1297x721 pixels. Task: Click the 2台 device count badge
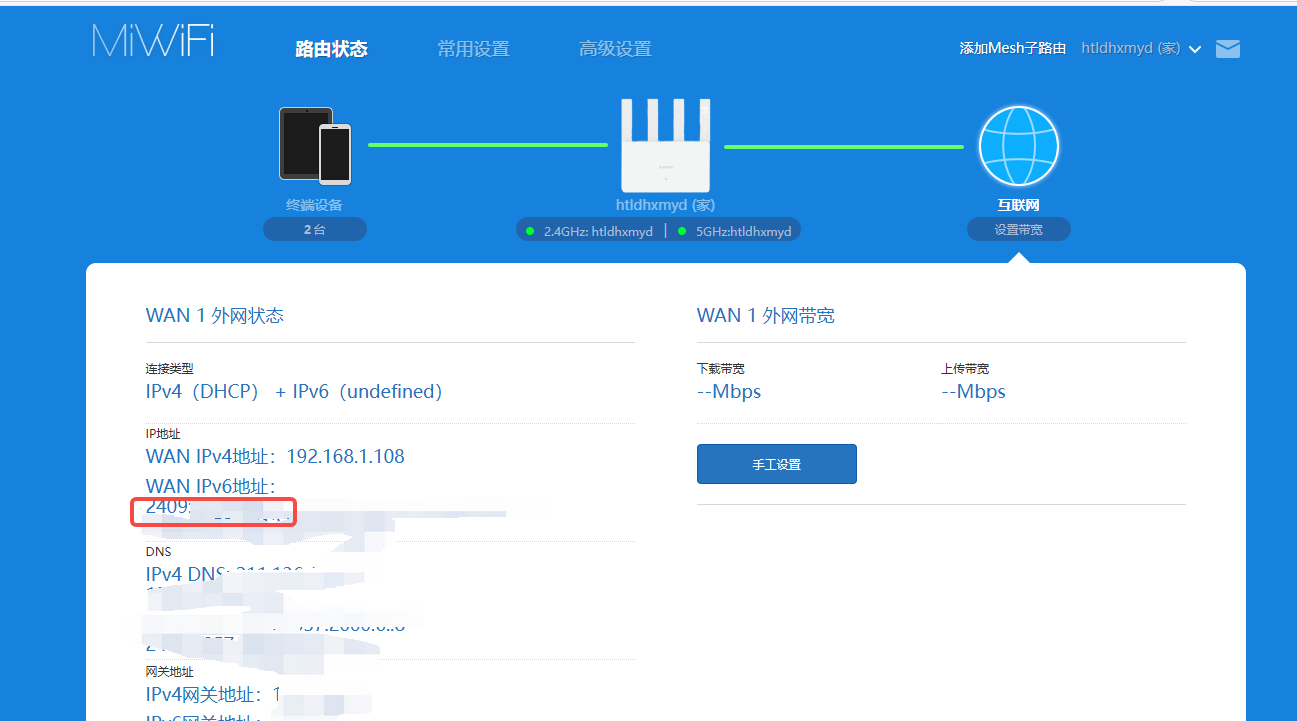pos(315,230)
